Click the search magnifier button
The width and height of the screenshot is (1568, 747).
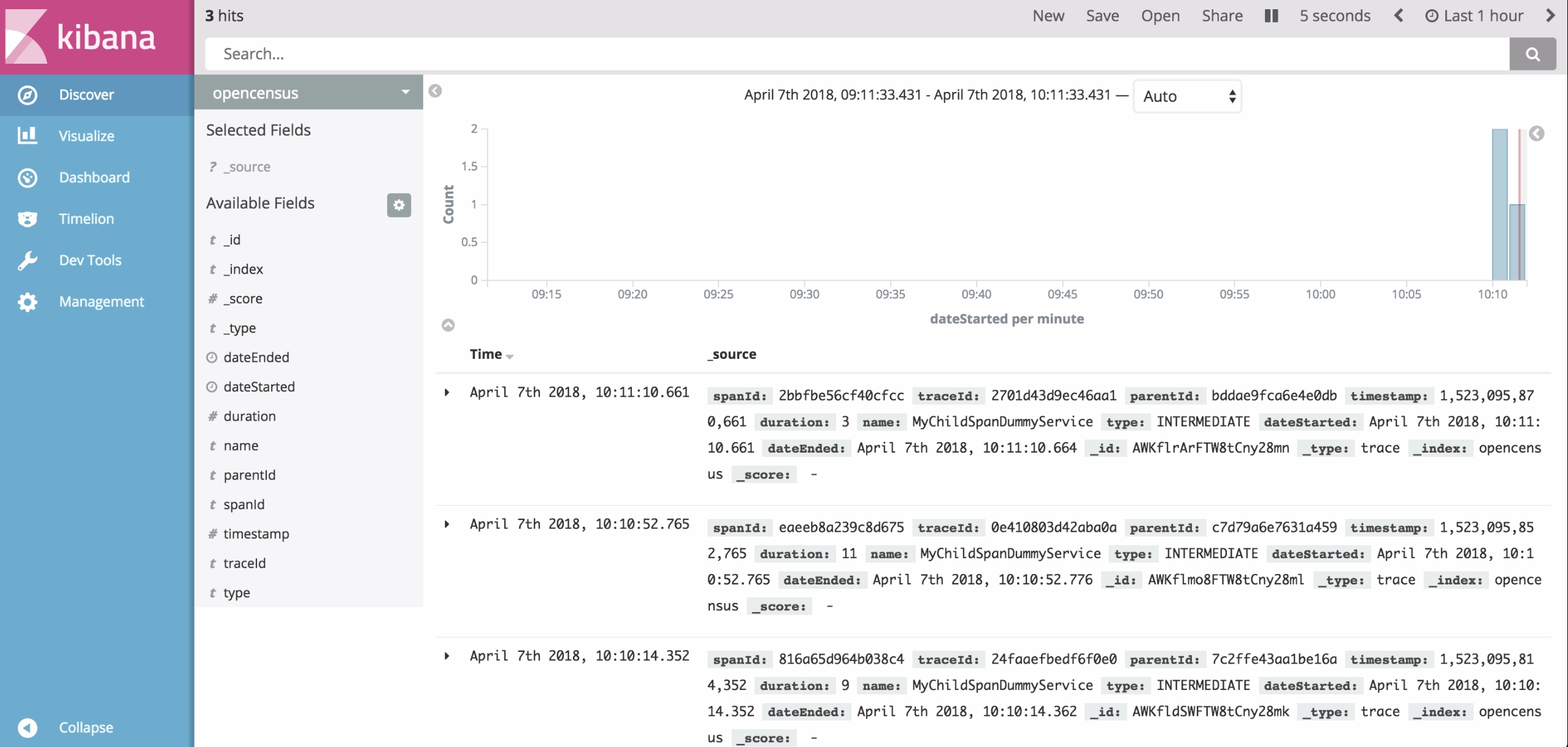[1532, 54]
